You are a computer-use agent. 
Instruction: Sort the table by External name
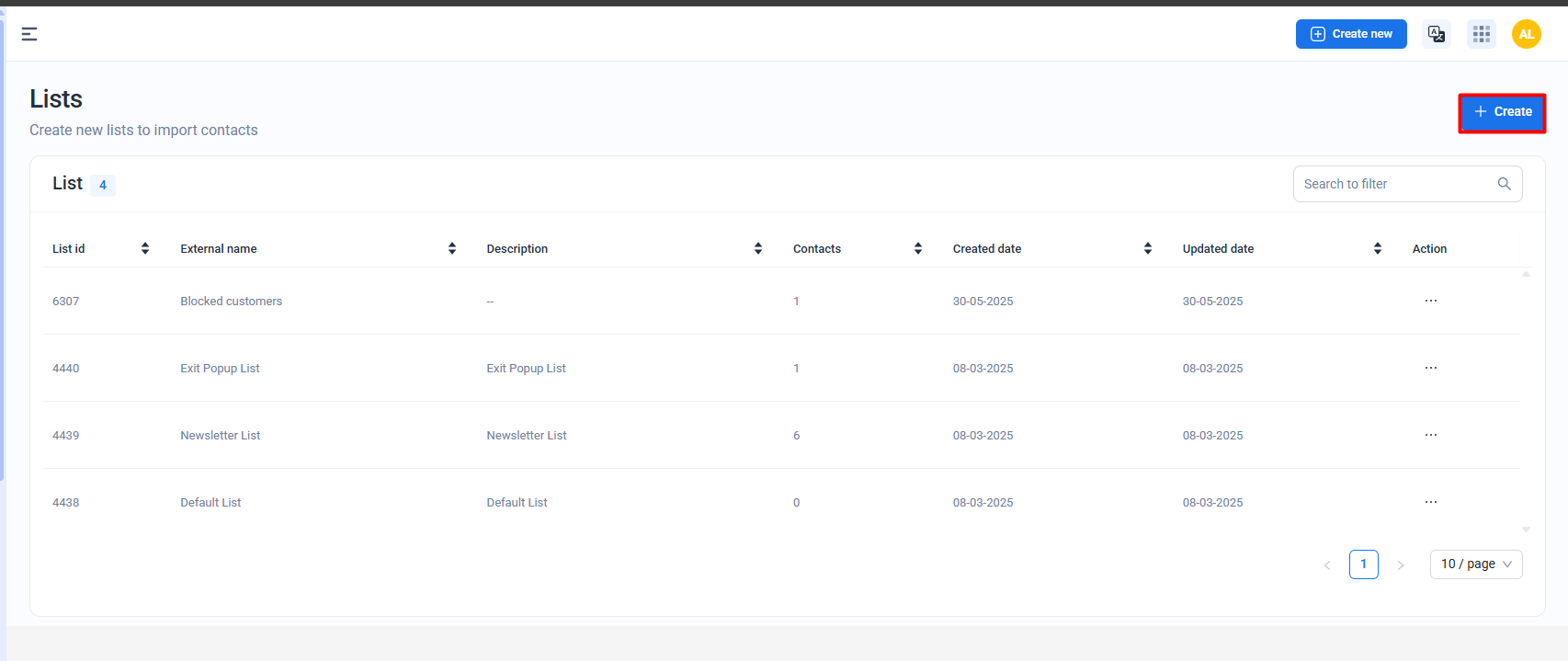tap(451, 248)
